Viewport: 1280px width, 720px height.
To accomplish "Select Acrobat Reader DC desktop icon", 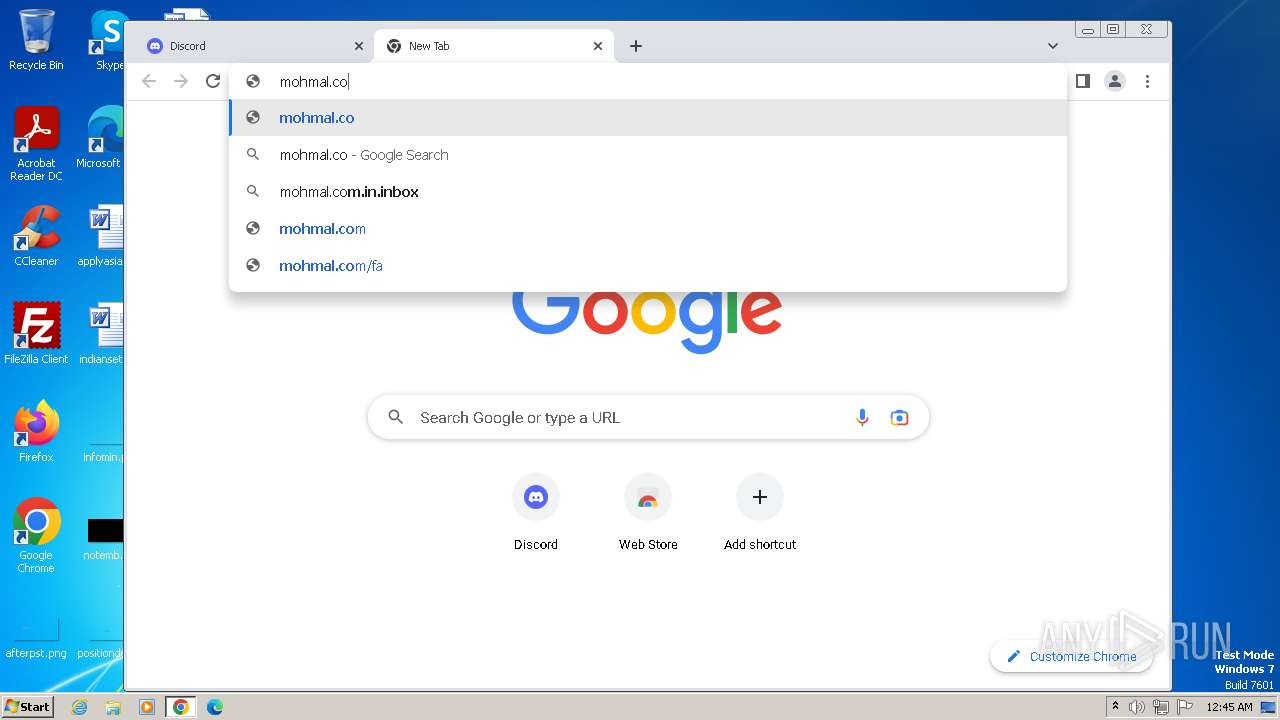I will [x=36, y=144].
